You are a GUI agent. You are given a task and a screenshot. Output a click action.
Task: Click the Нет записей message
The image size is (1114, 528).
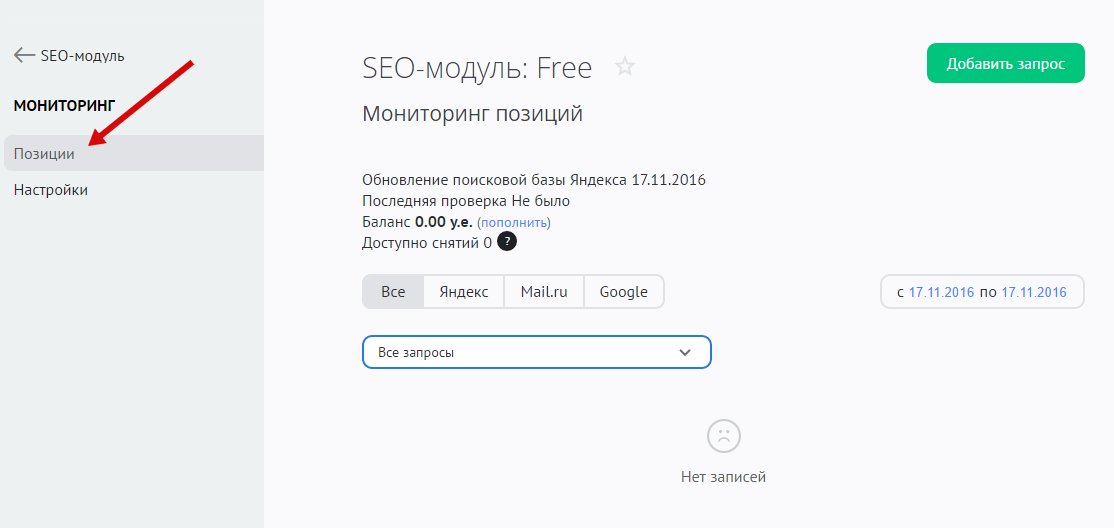pos(723,477)
